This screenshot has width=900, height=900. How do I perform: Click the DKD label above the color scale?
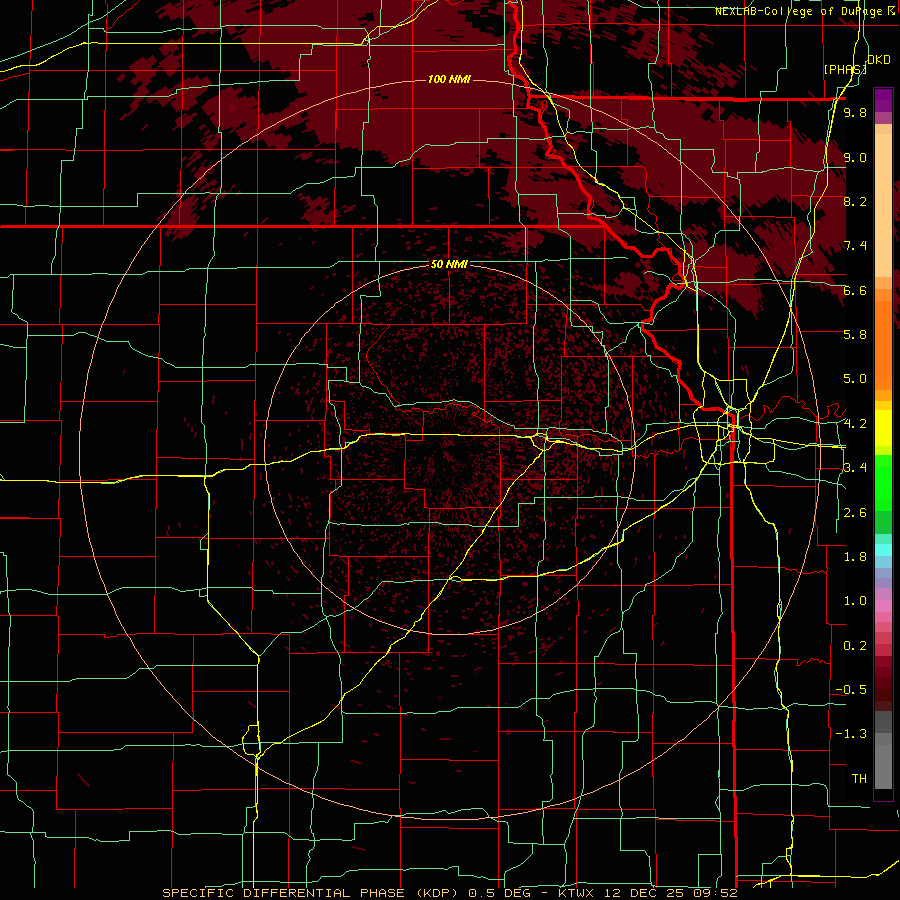[x=879, y=60]
